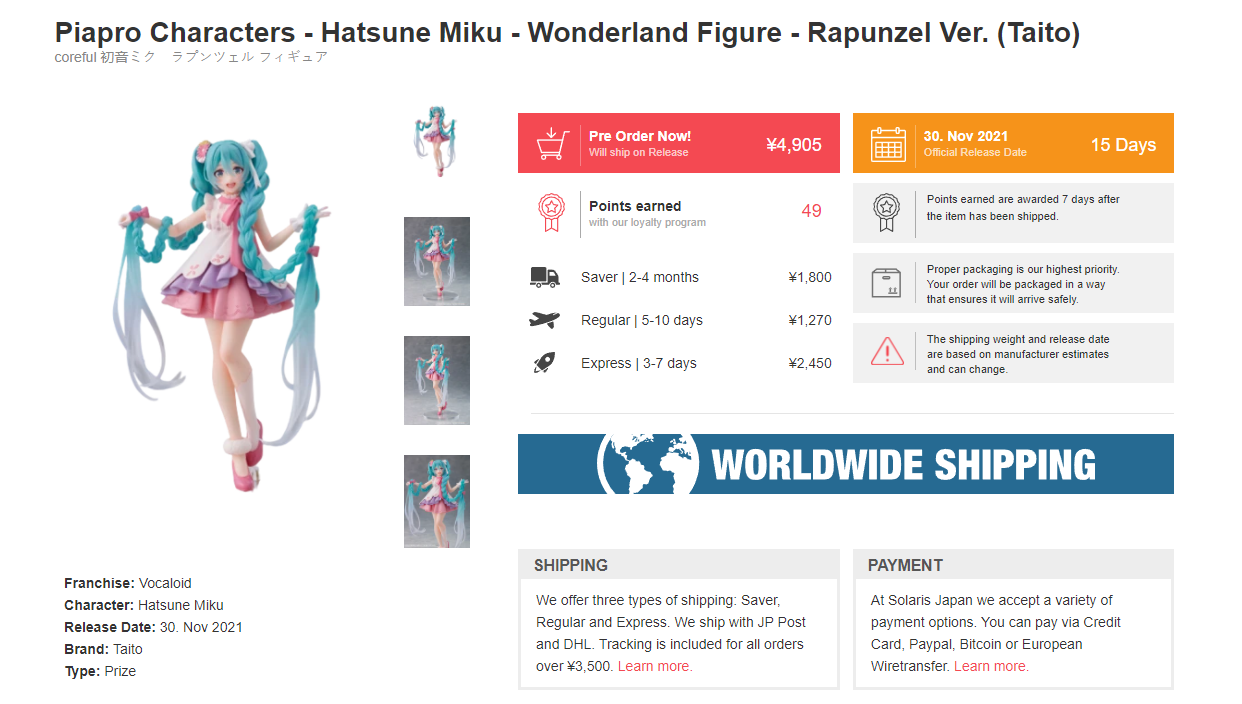Screen dimensions: 1242x704
Task: Select the Regular shipping airplane icon
Action: tap(545, 320)
